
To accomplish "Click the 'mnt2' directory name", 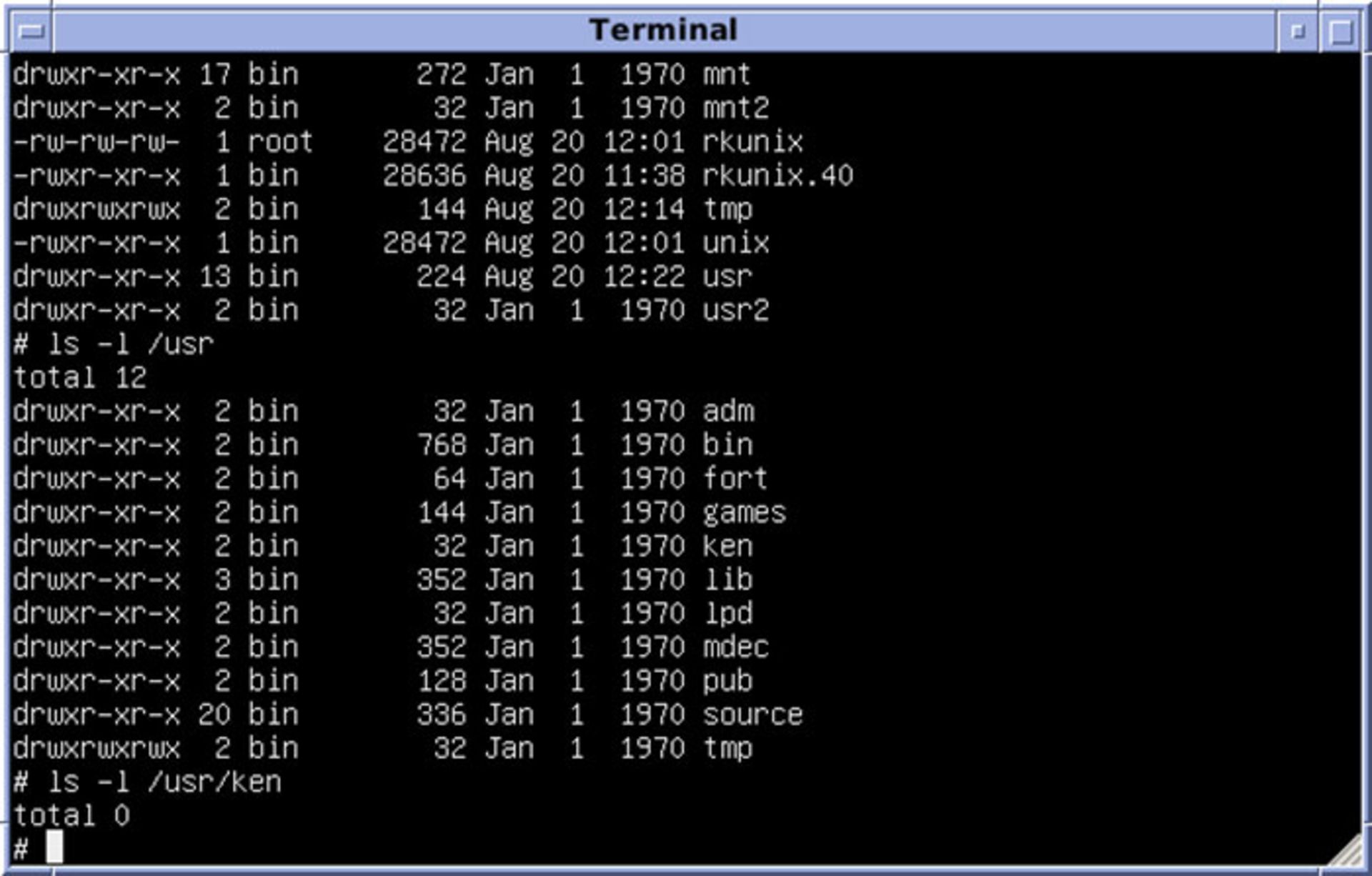I will [735, 109].
